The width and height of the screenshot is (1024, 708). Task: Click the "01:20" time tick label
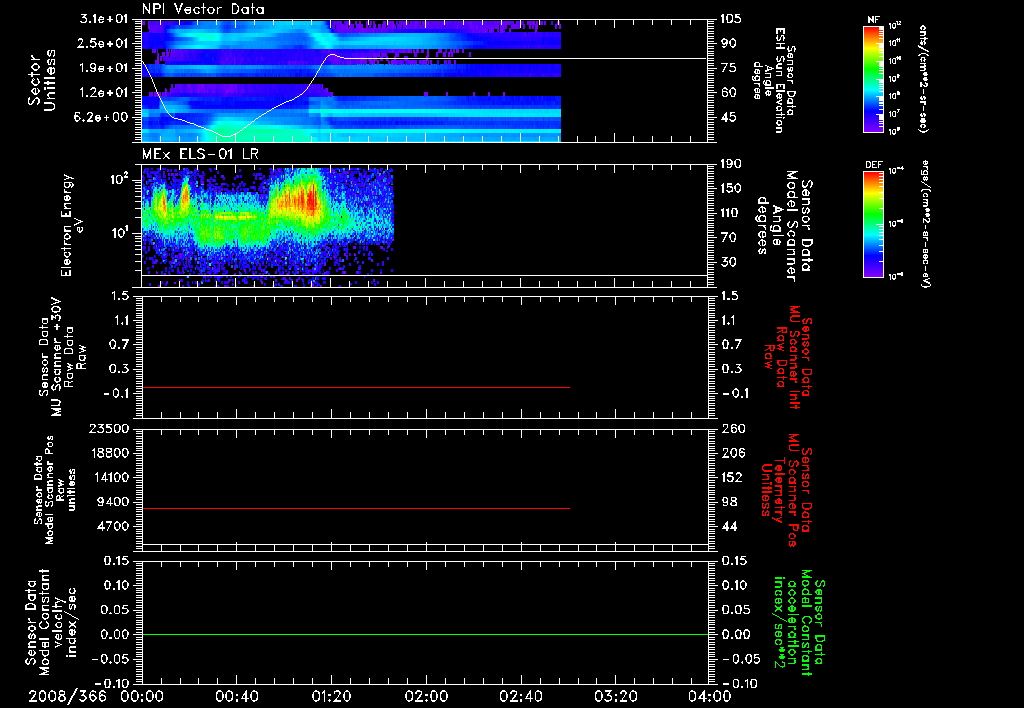[x=331, y=697]
